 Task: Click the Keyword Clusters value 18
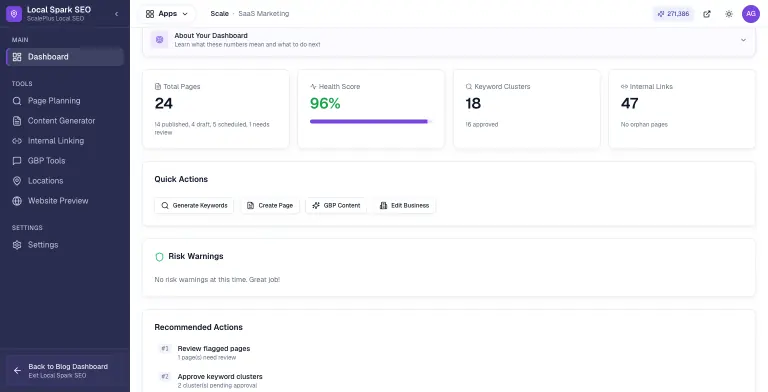pos(473,103)
